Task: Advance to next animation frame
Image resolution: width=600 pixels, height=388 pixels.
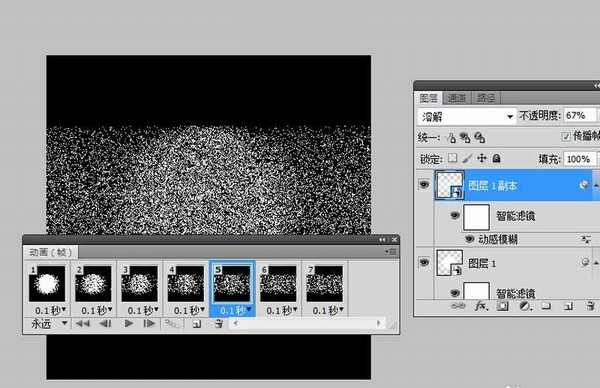Action: [149, 324]
